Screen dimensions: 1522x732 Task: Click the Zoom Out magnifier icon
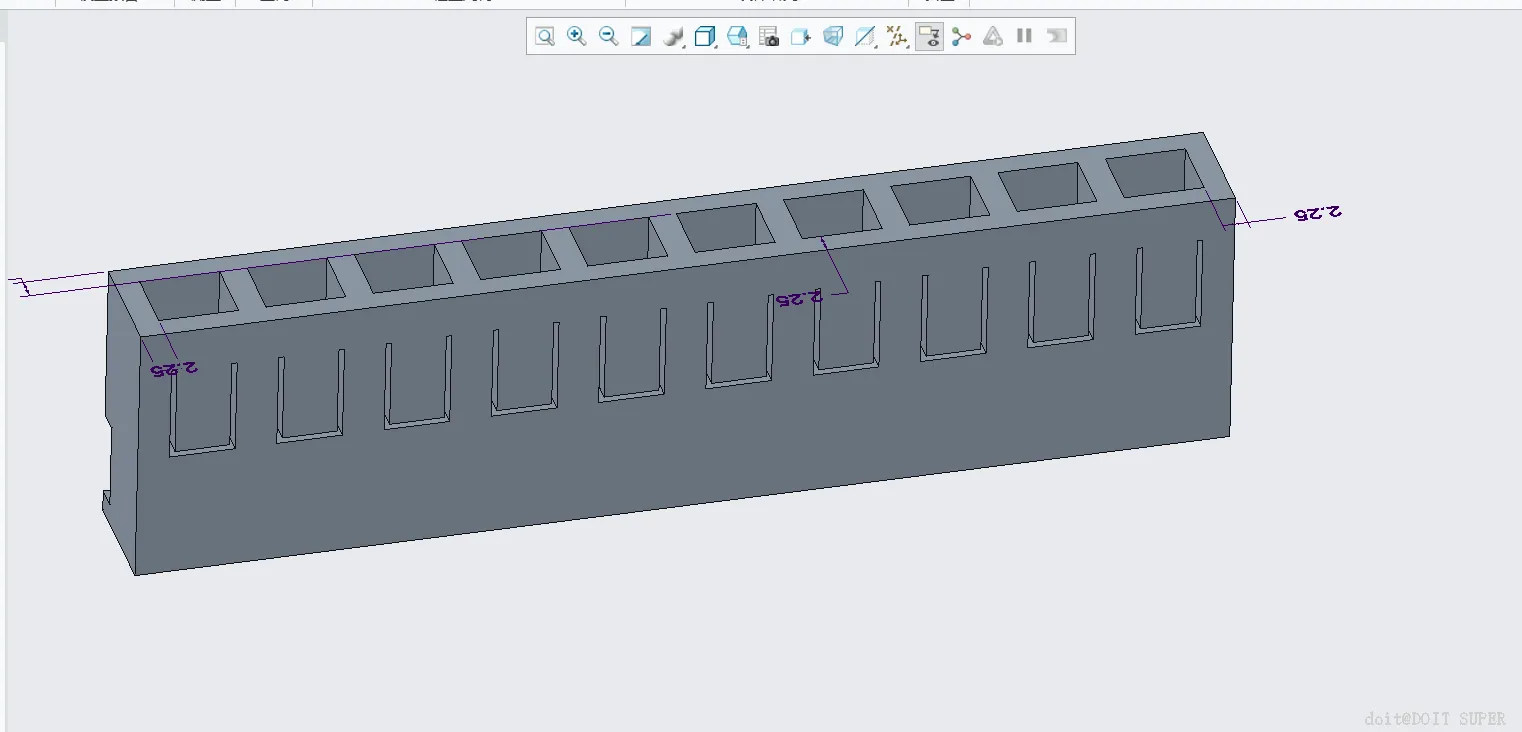[608, 37]
